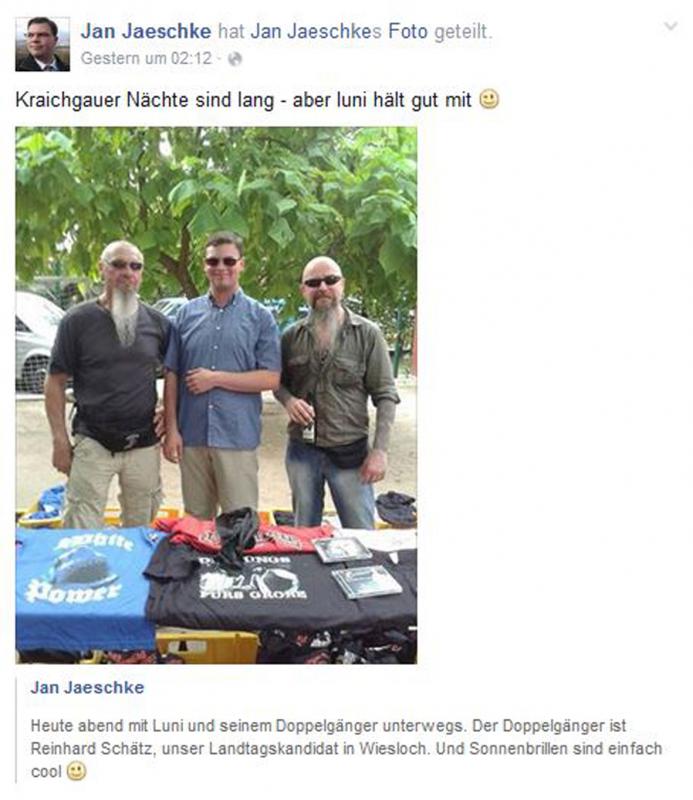The height and width of the screenshot is (800, 693).
Task: Click the man in the blue shirt
Action: click(222, 375)
